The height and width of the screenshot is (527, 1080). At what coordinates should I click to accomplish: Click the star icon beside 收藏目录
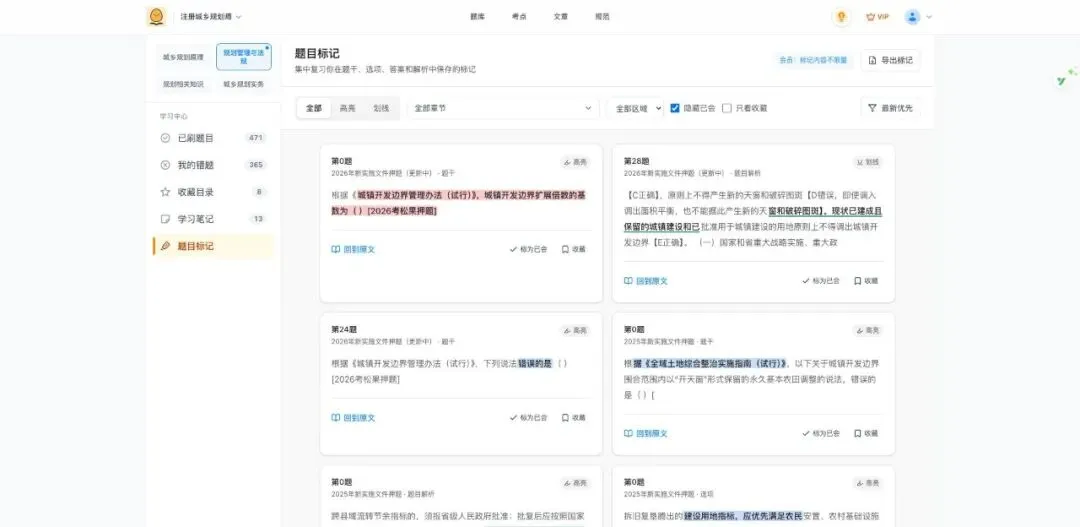point(165,192)
